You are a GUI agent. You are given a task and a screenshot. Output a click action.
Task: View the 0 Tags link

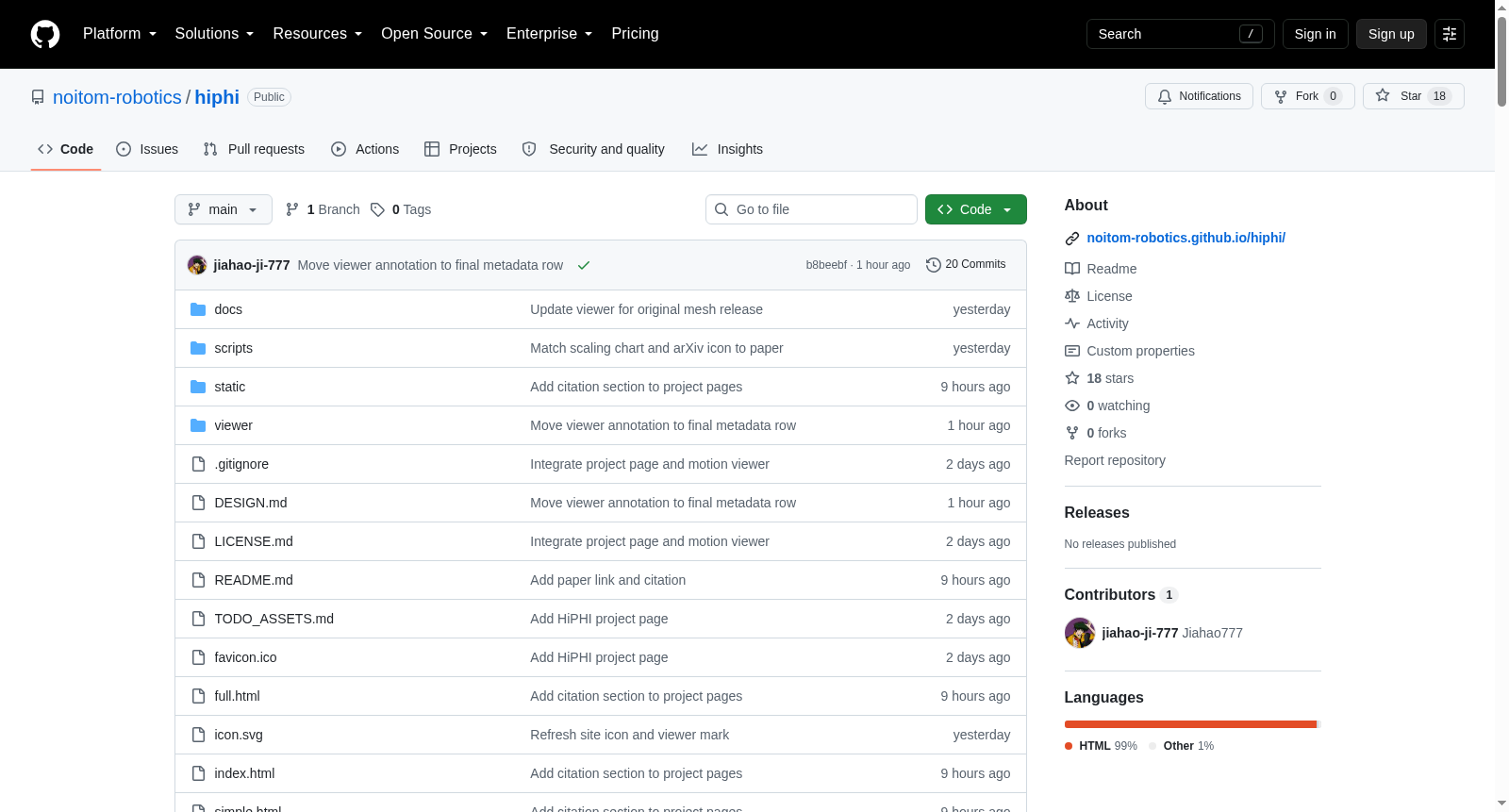point(401,209)
